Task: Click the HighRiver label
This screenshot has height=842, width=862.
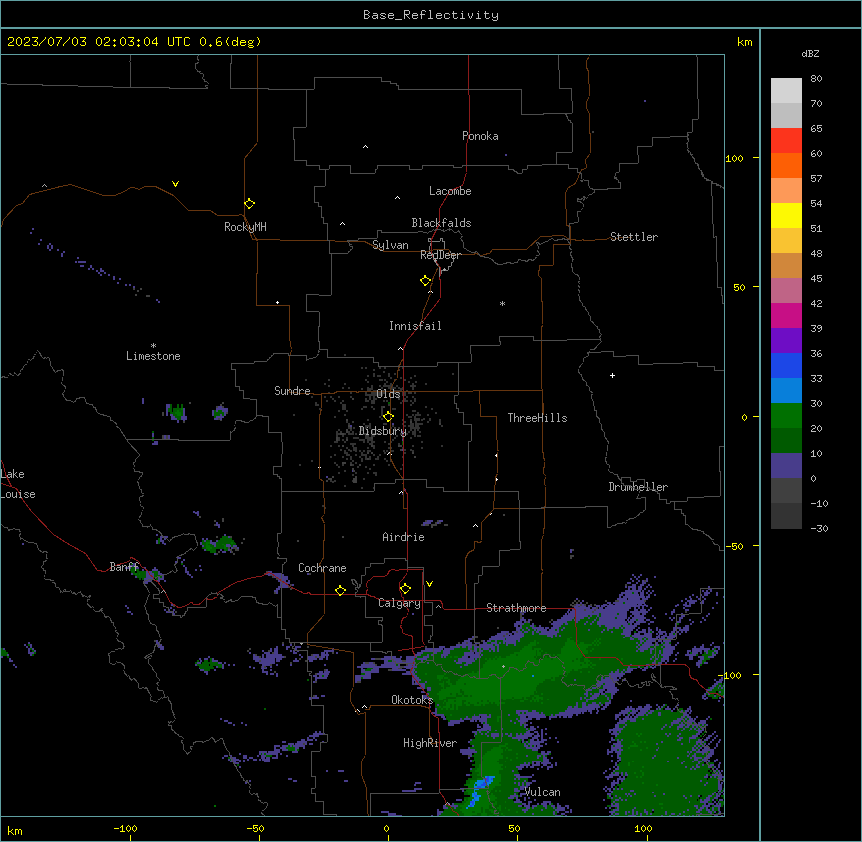Action: (x=430, y=743)
